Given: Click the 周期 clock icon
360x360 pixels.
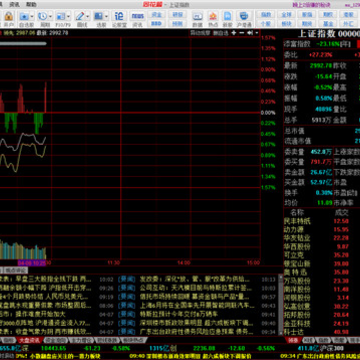Looking at the screenshot, I should [x=42, y=16].
